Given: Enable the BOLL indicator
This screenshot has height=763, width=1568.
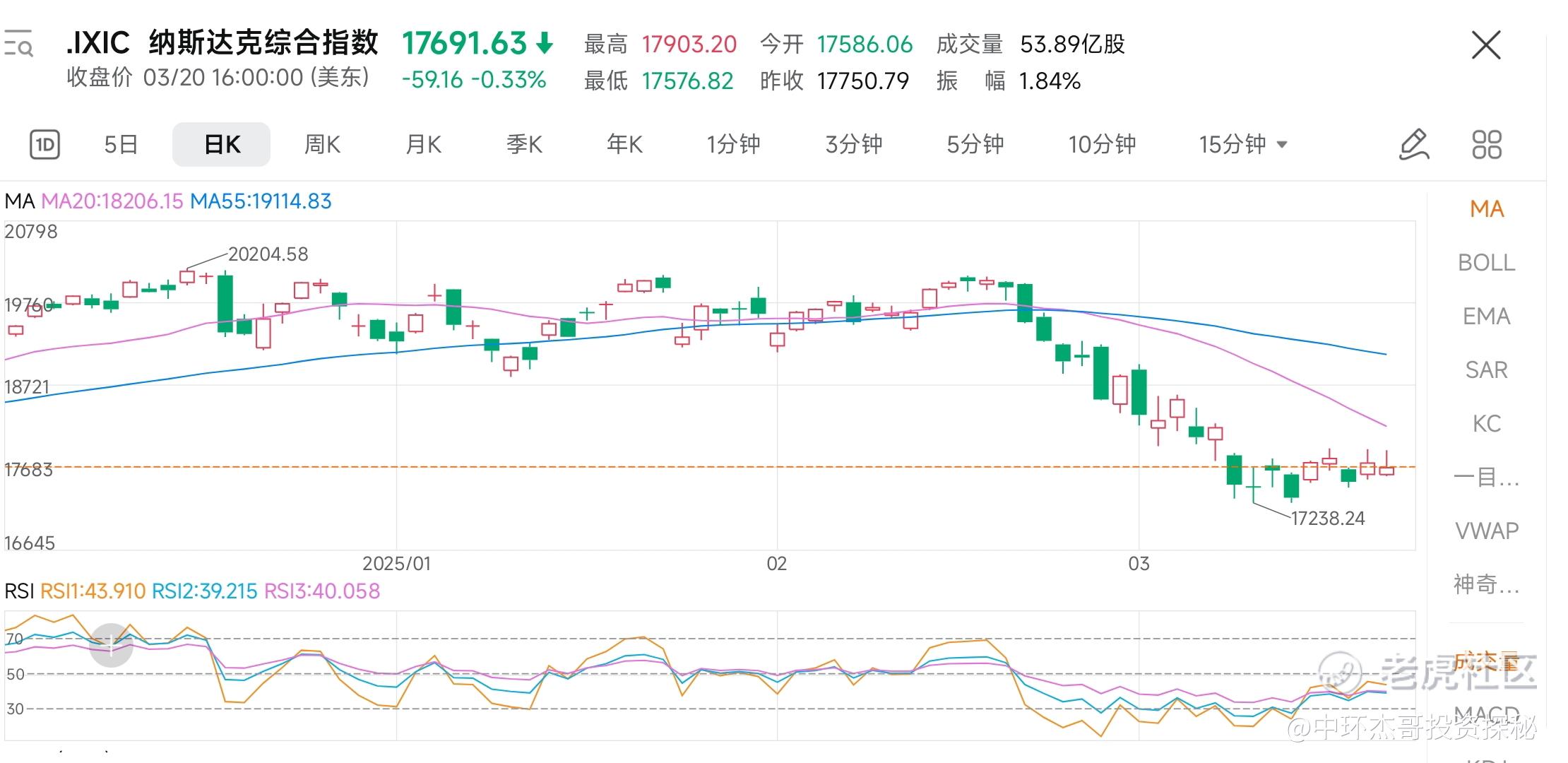Looking at the screenshot, I should click(1486, 263).
